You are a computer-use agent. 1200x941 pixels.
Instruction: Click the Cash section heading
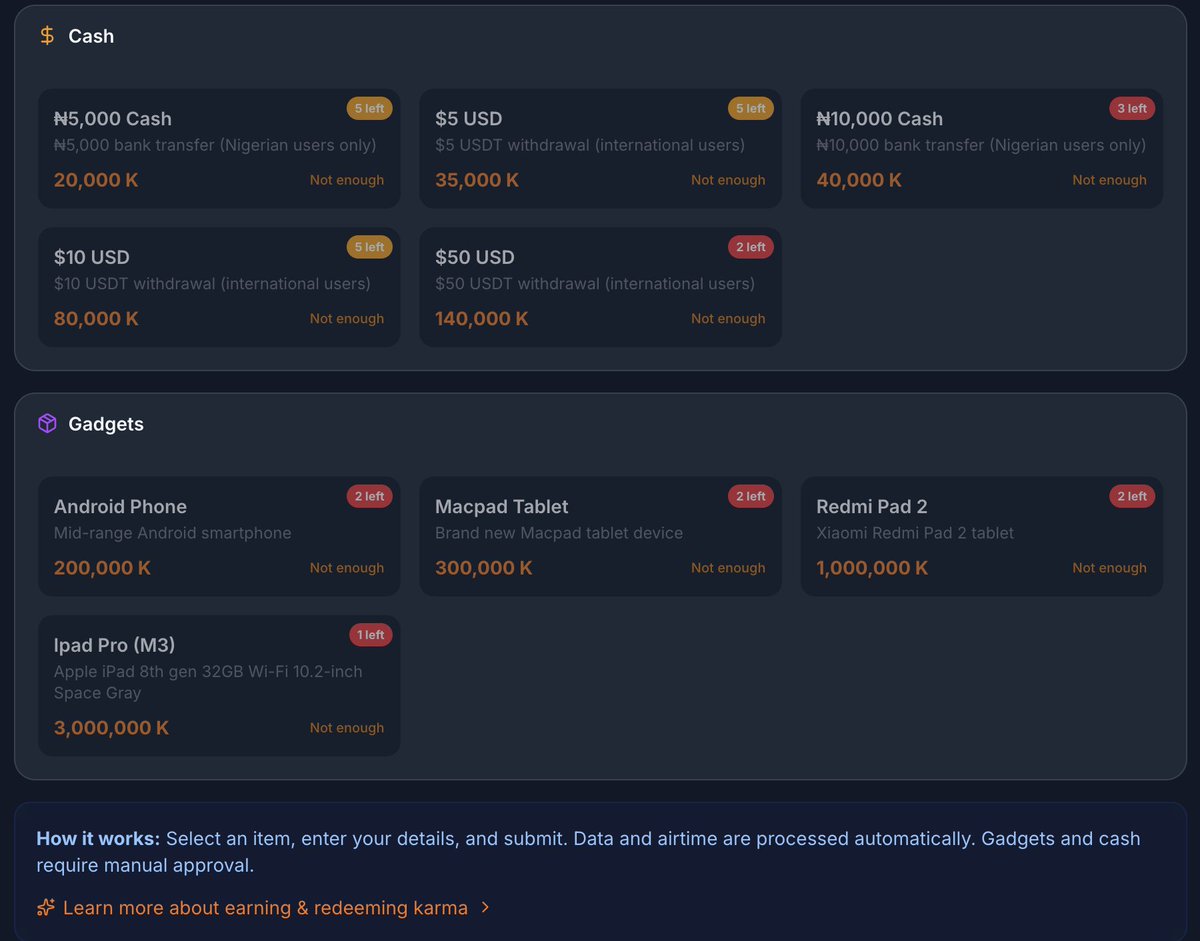click(x=91, y=36)
